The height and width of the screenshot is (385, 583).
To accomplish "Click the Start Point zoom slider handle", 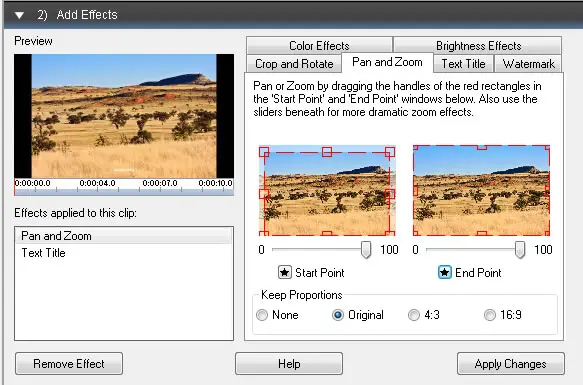I will point(366,250).
